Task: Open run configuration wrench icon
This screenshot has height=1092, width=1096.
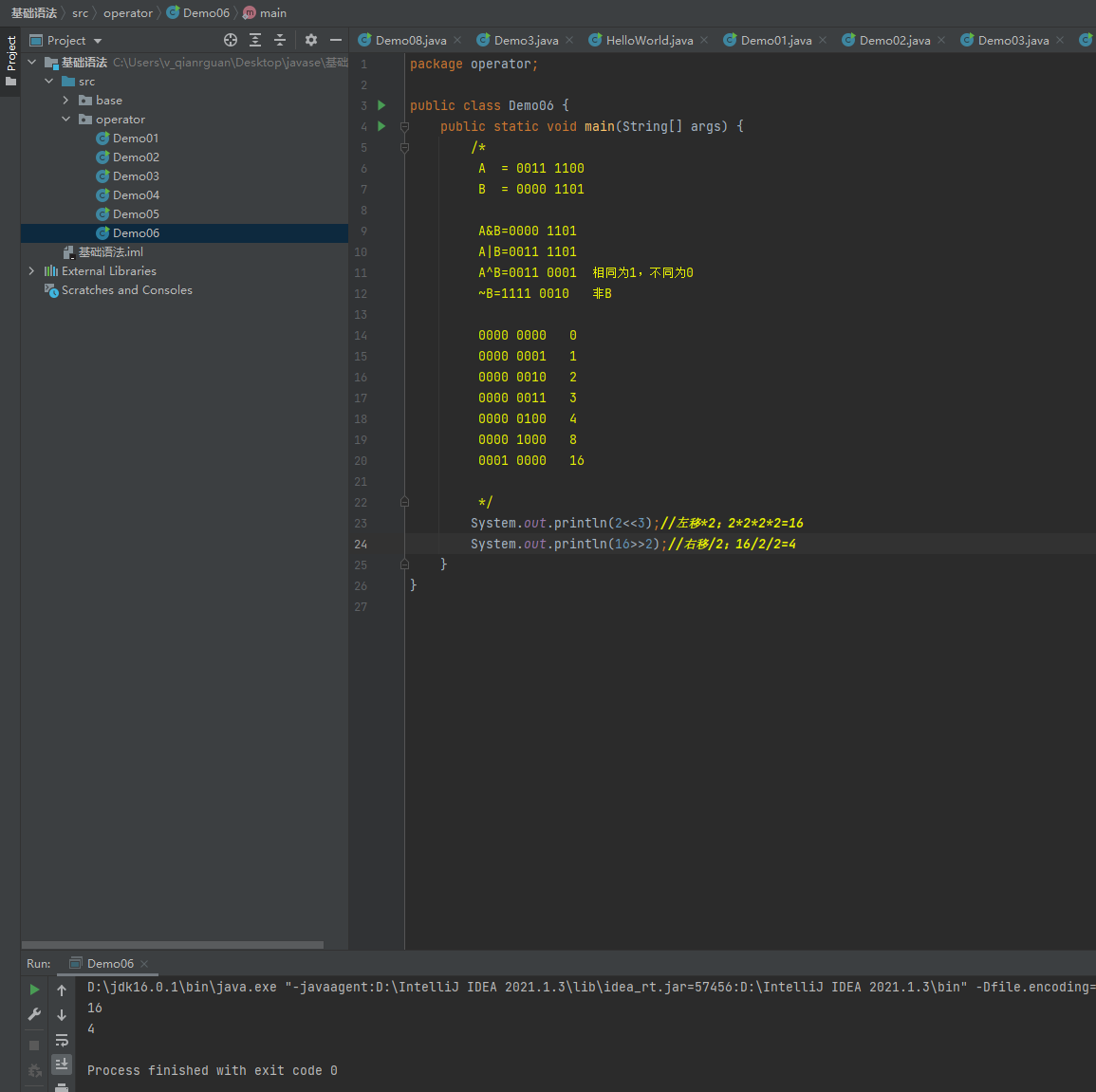Action: click(x=34, y=1014)
